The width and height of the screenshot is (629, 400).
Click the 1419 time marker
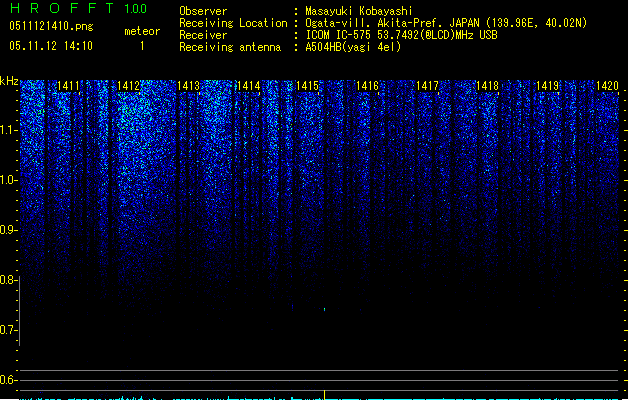(x=547, y=86)
